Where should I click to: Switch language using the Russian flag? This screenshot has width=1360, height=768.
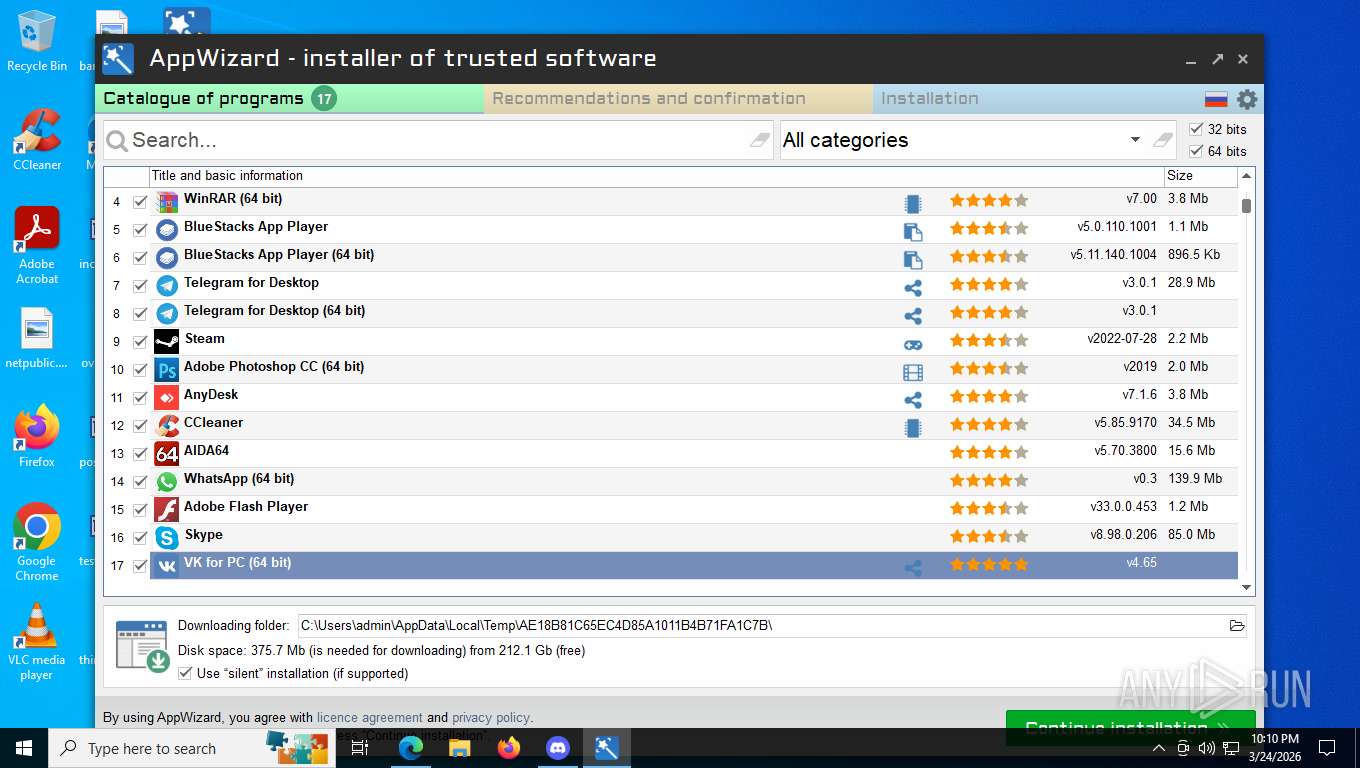[1216, 99]
